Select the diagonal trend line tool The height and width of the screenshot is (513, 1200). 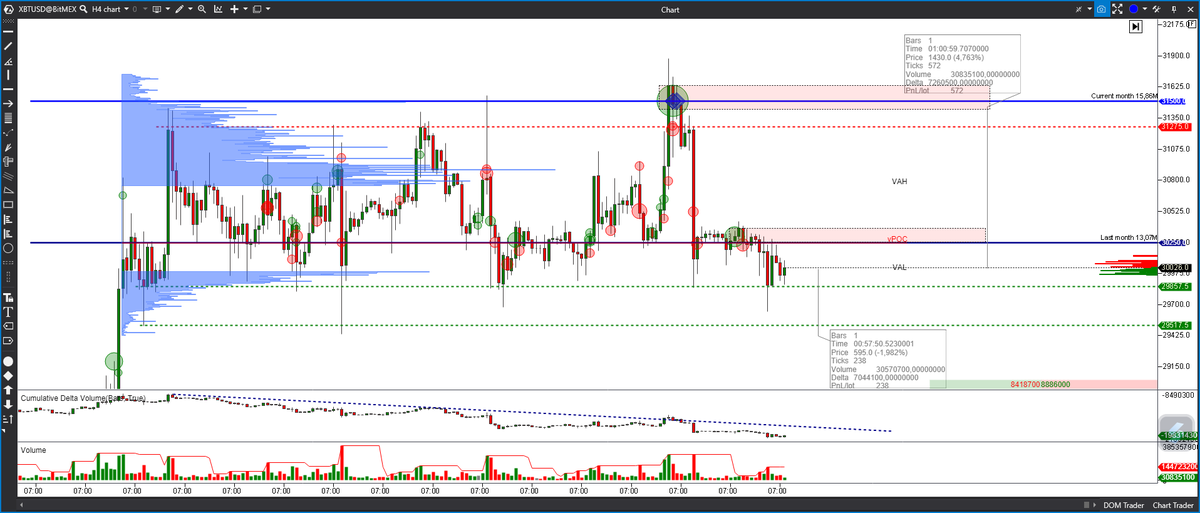pos(8,46)
